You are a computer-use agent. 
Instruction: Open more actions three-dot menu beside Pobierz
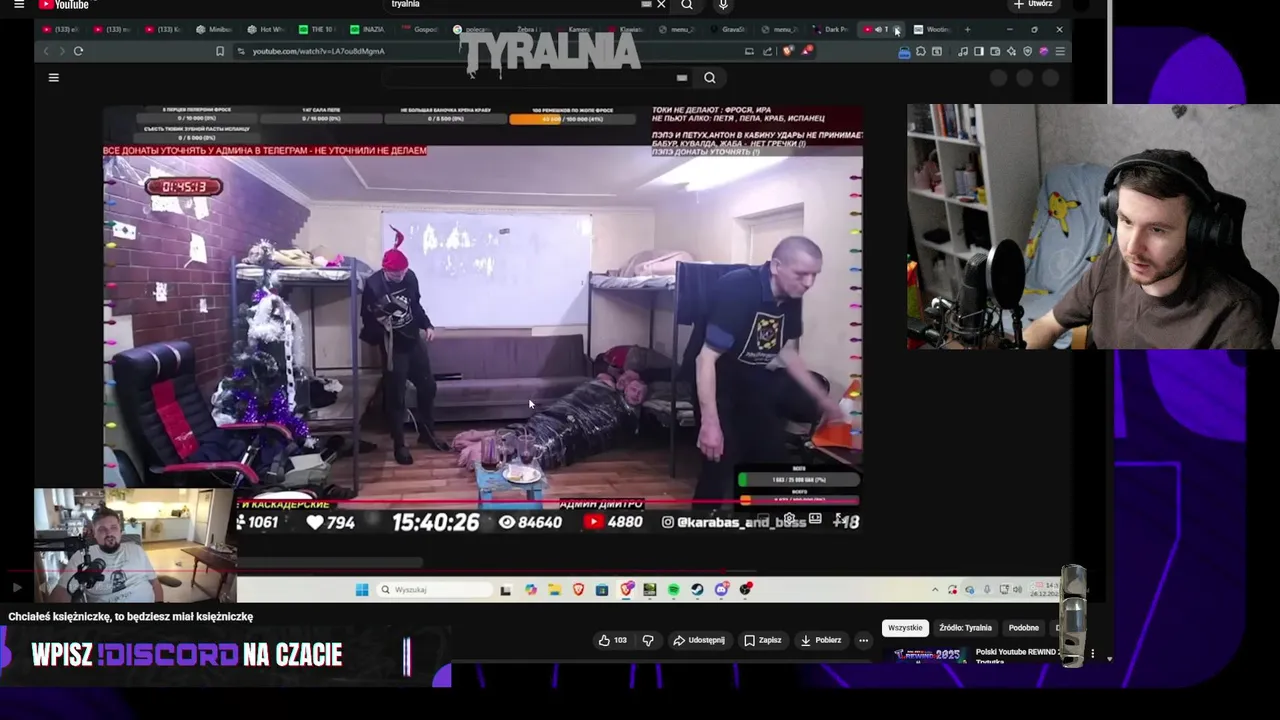pos(863,640)
